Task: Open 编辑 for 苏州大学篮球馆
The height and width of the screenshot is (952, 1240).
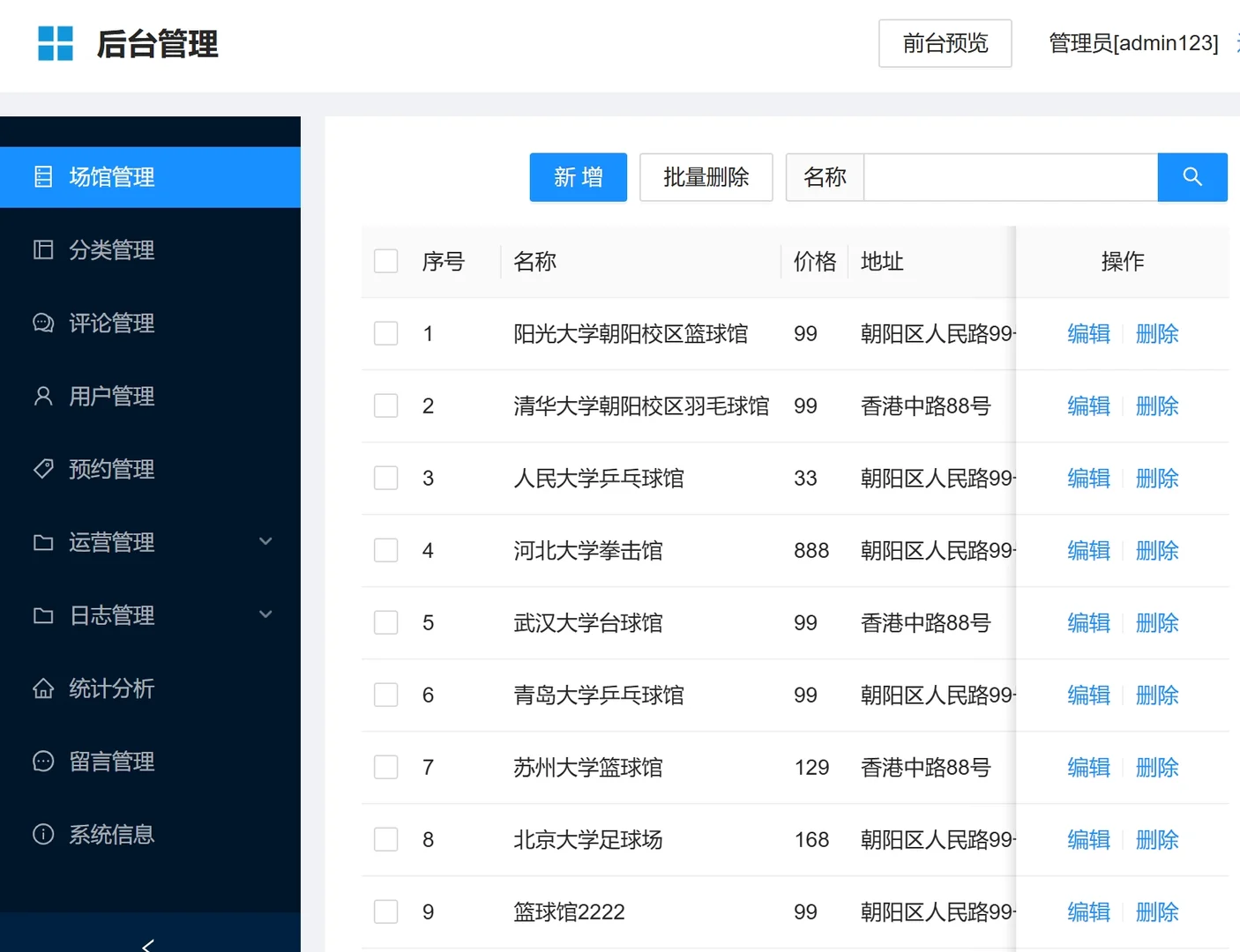Action: (1087, 767)
